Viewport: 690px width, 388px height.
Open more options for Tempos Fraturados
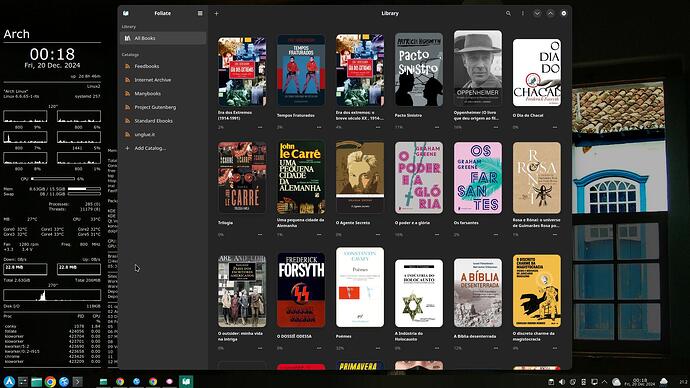pos(319,127)
